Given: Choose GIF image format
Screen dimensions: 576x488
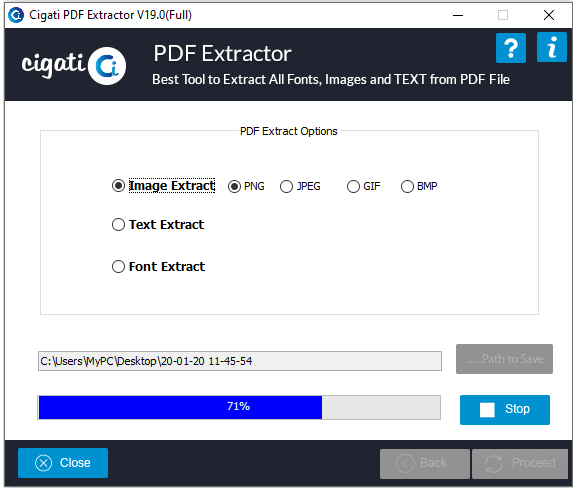Looking at the screenshot, I should click(x=353, y=186).
